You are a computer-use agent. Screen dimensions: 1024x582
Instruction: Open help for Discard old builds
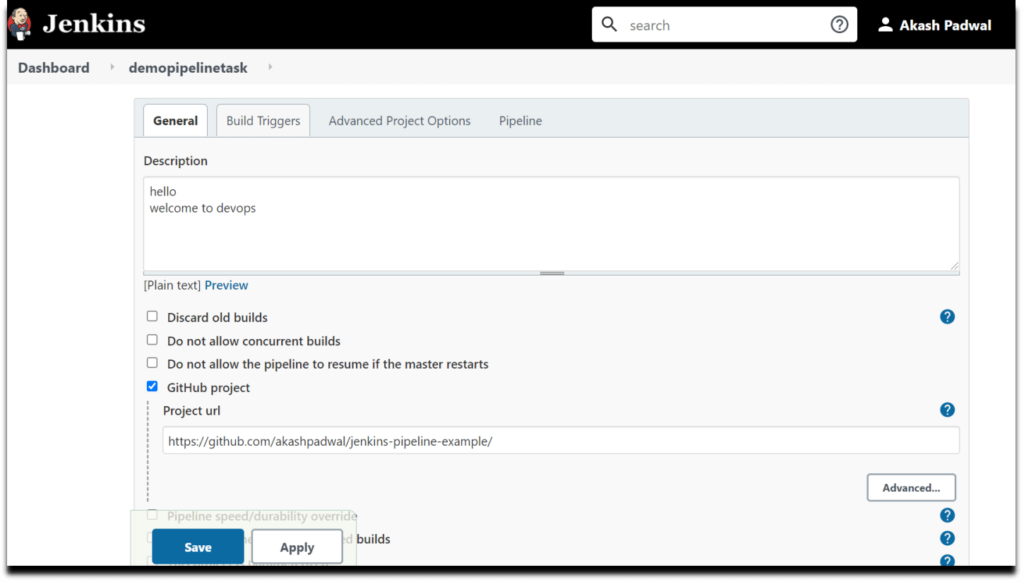949,317
